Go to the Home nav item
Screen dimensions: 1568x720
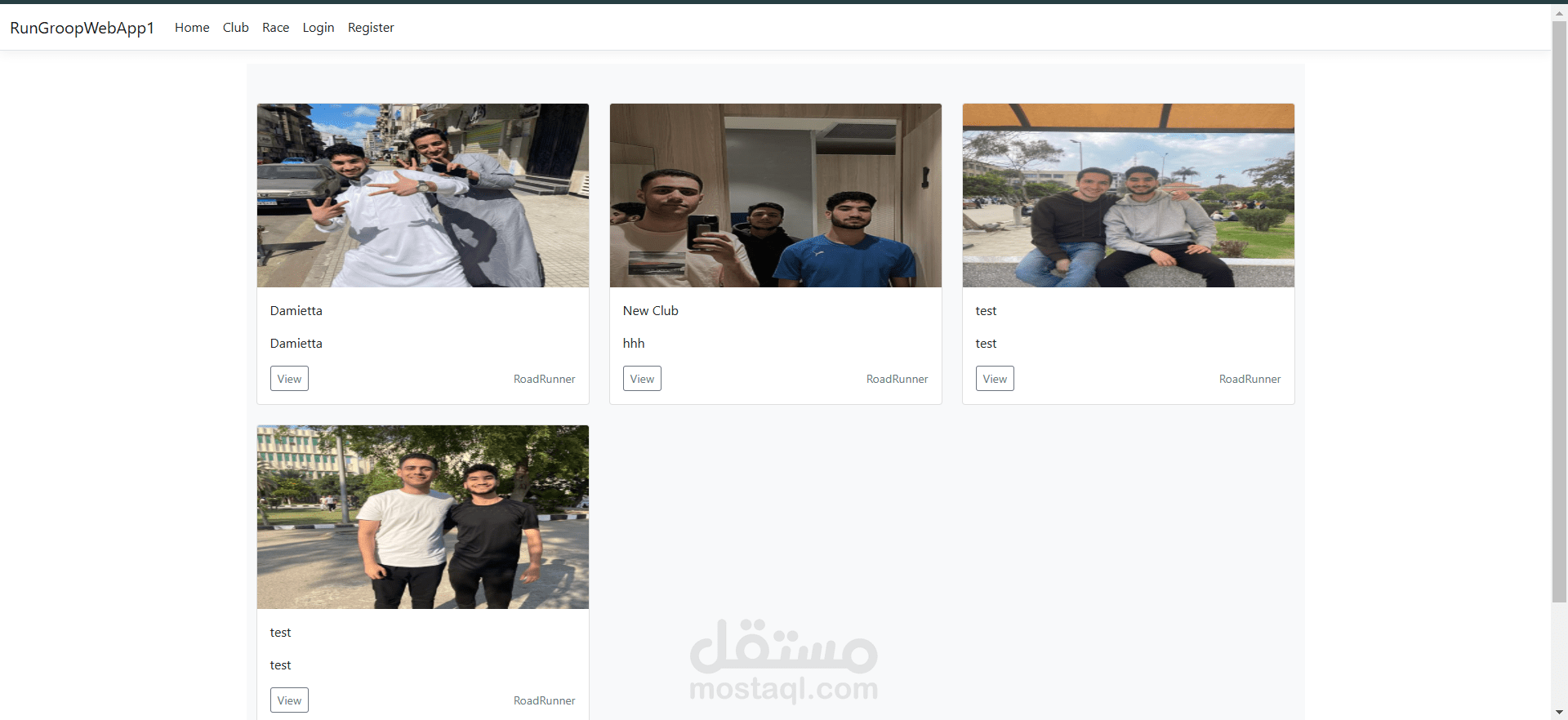(x=192, y=28)
